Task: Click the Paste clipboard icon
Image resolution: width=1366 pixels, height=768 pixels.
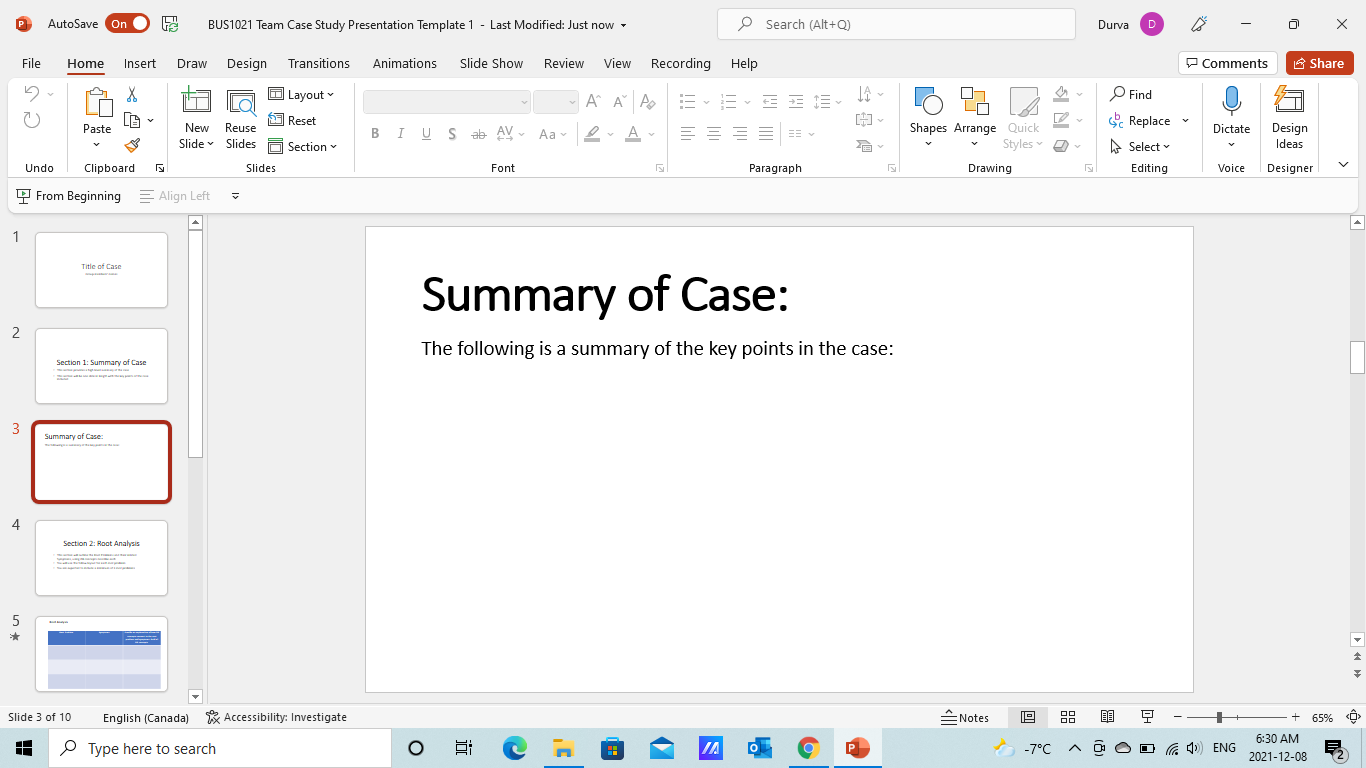Action: click(97, 101)
